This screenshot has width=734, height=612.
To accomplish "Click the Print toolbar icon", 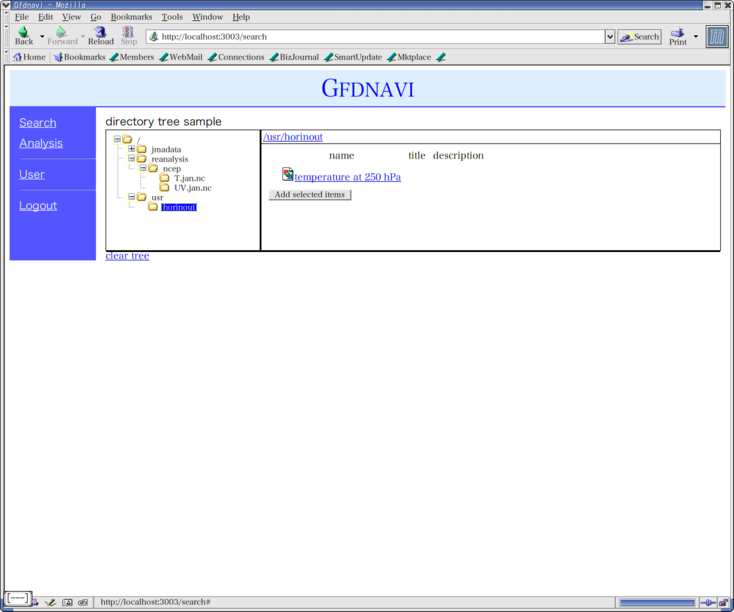I will coord(677,35).
